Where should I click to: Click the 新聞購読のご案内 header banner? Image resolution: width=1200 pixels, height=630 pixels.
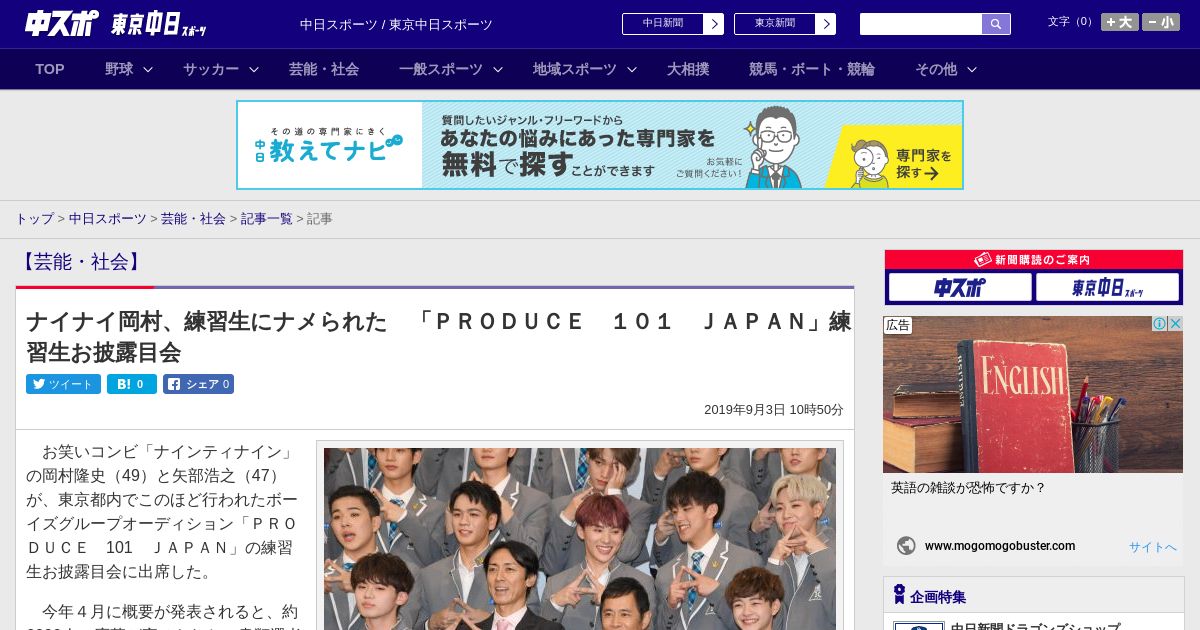[x=1034, y=259]
